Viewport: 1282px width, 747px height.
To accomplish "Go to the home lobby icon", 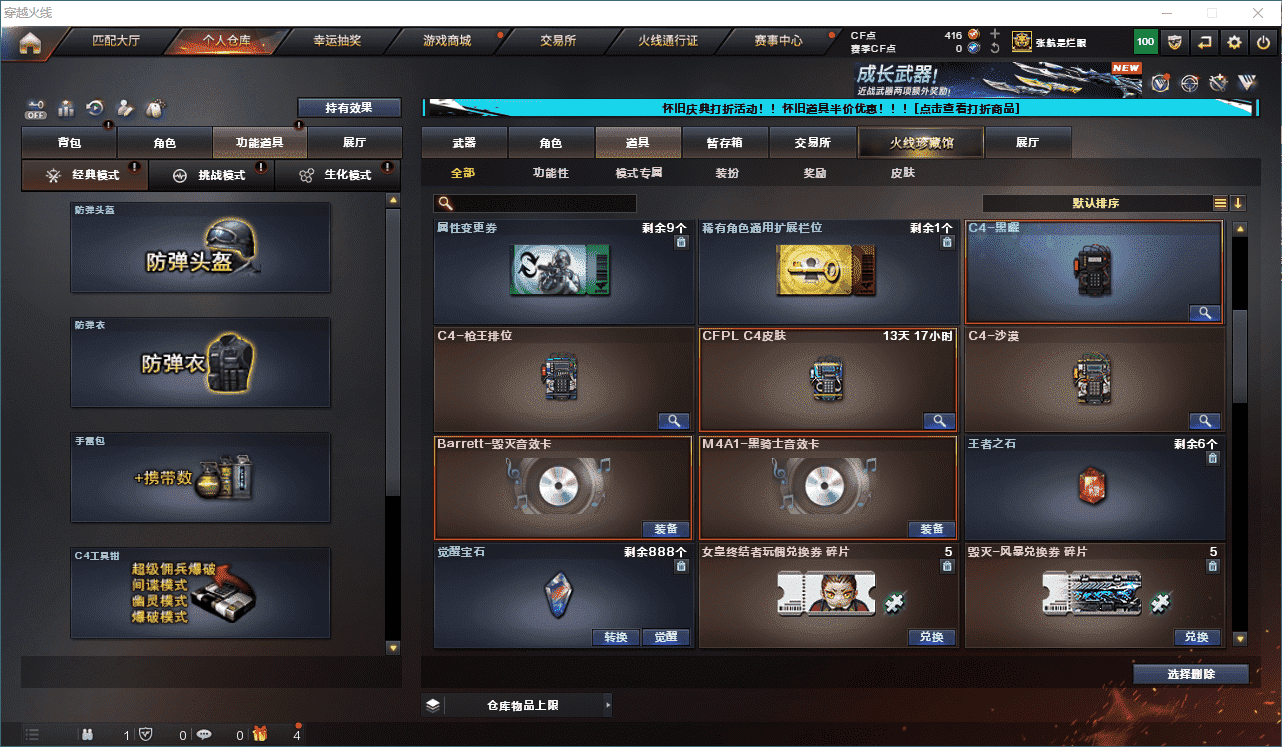I will point(30,42).
